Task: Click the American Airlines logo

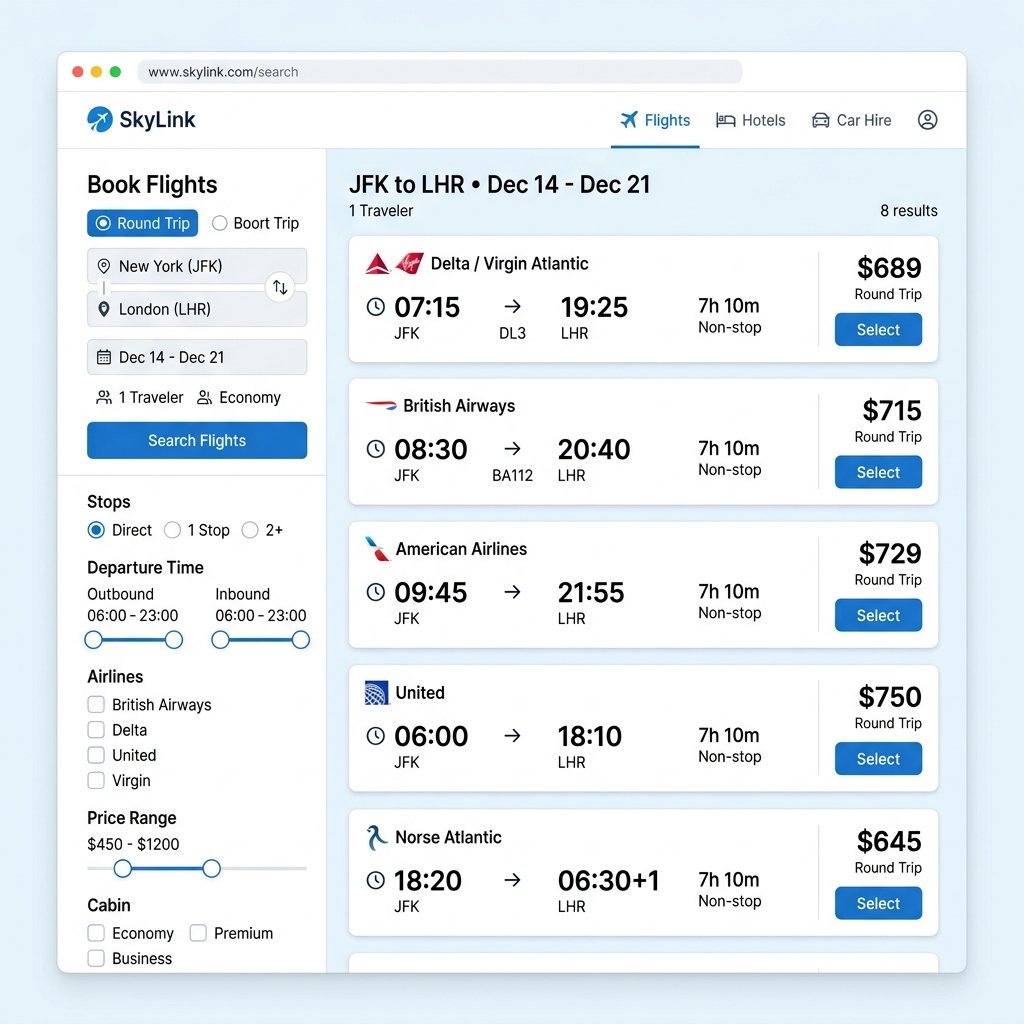Action: 377,549
